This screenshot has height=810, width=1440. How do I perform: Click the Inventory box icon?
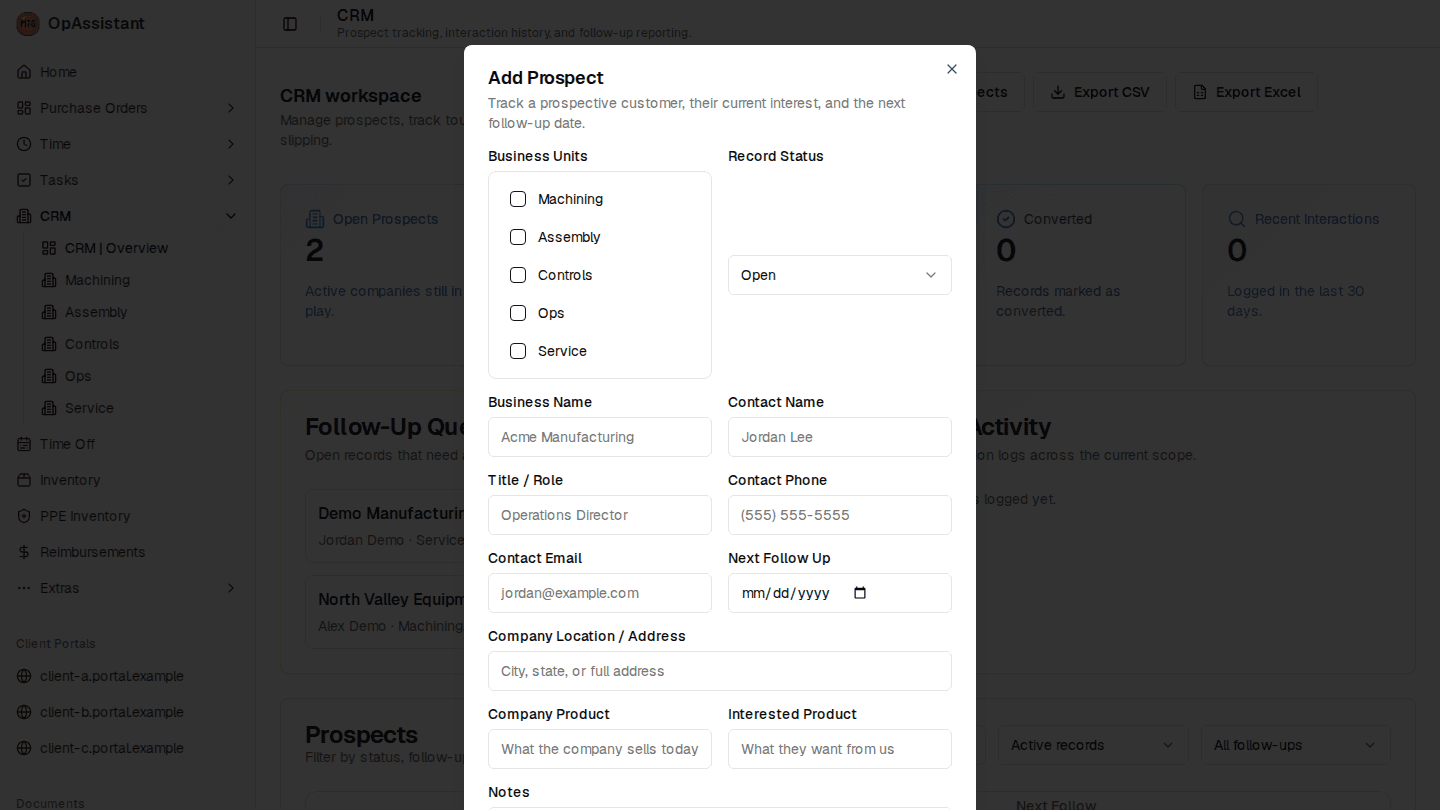[24, 480]
